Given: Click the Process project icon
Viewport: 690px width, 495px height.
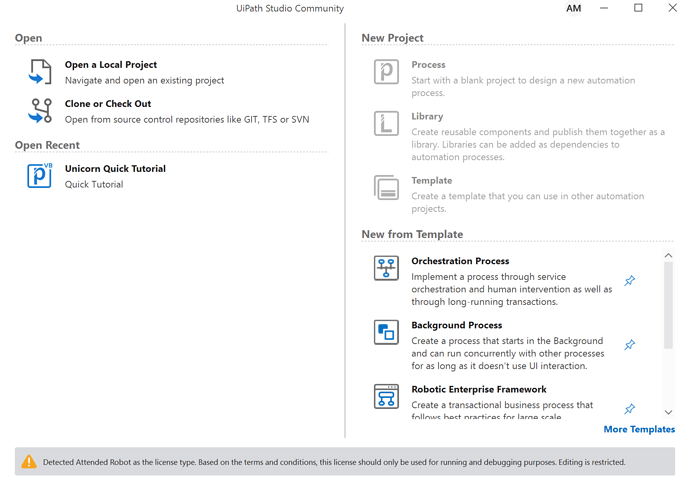Looking at the screenshot, I should pyautogui.click(x=386, y=72).
